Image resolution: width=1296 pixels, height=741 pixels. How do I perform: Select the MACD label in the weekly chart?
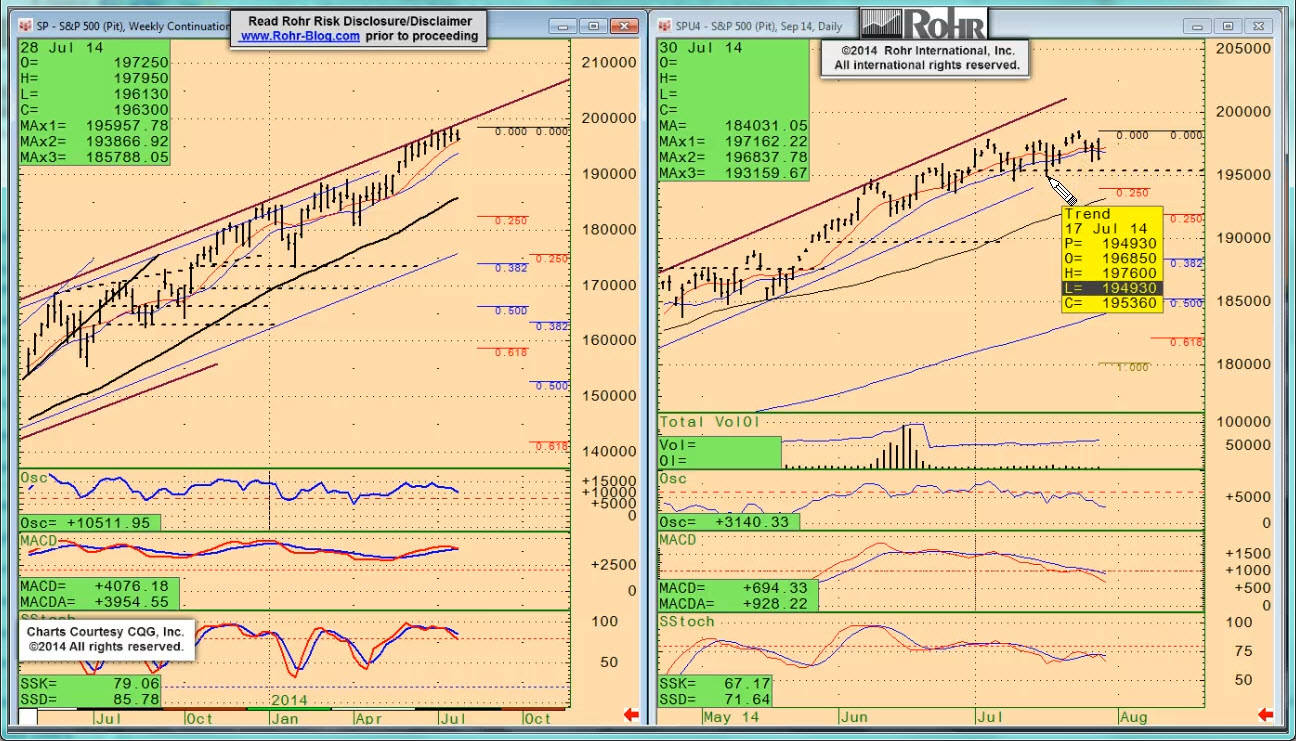[39, 541]
